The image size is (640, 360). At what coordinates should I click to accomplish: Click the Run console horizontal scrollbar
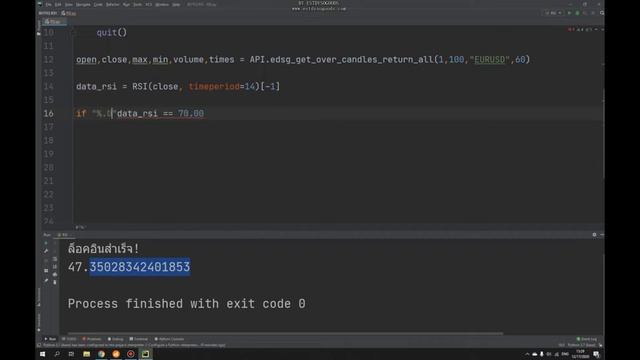[285, 333]
